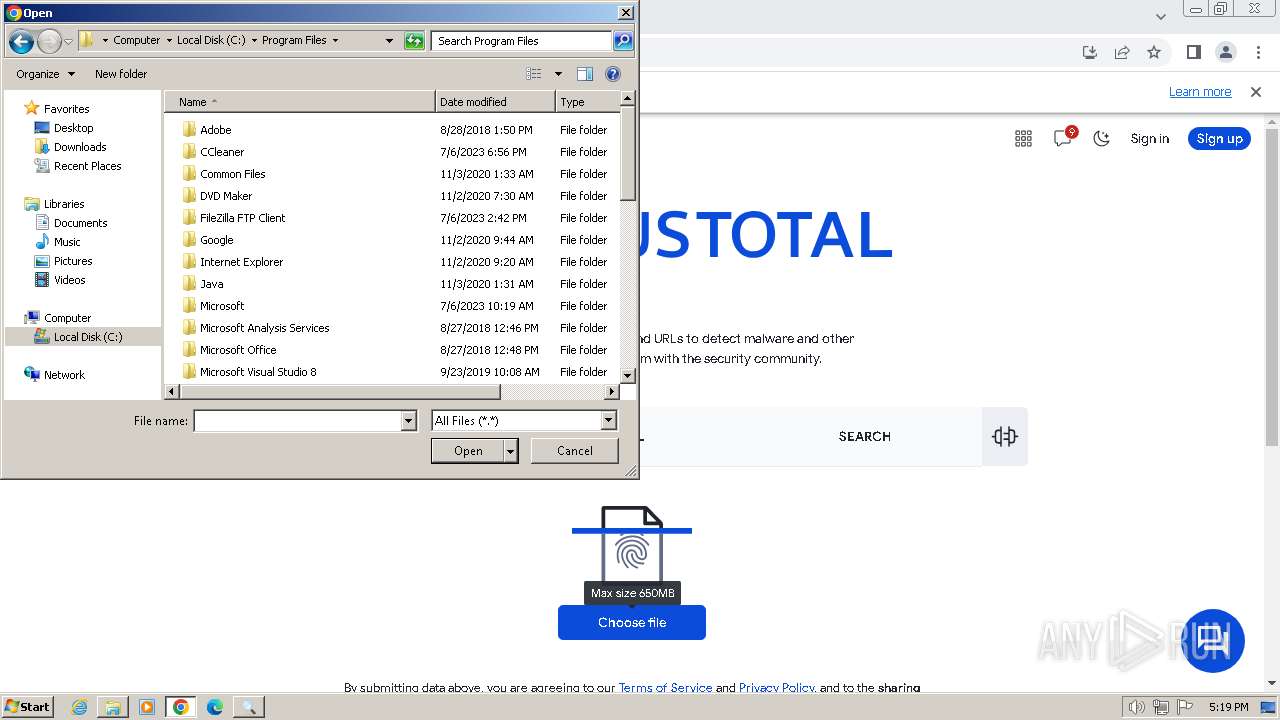This screenshot has height=720, width=1280.
Task: Open Internet Explorer from taskbar
Action: point(79,707)
